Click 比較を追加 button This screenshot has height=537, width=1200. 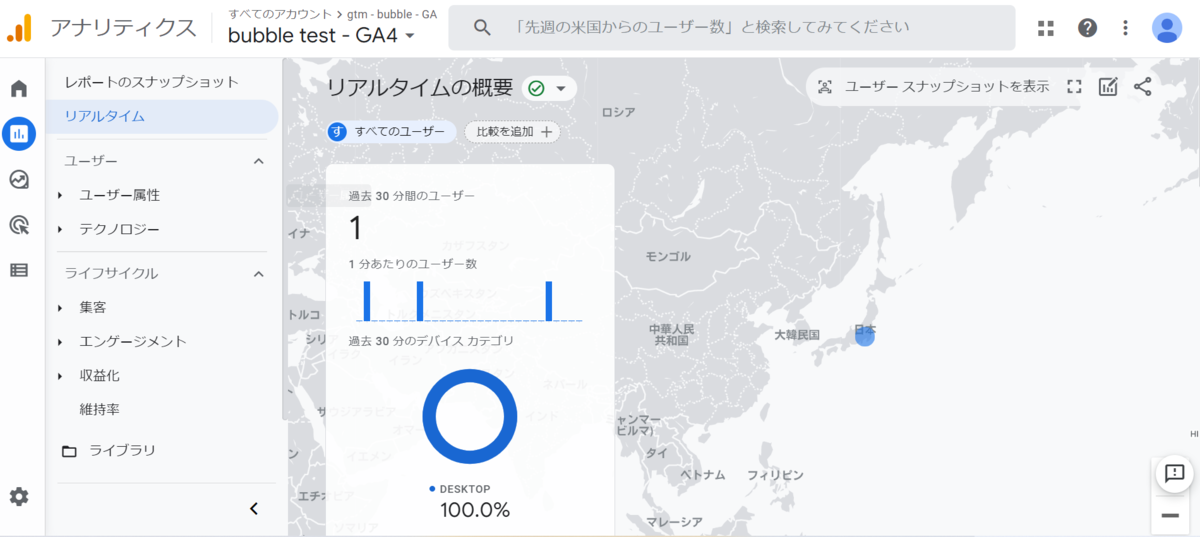[x=511, y=131]
